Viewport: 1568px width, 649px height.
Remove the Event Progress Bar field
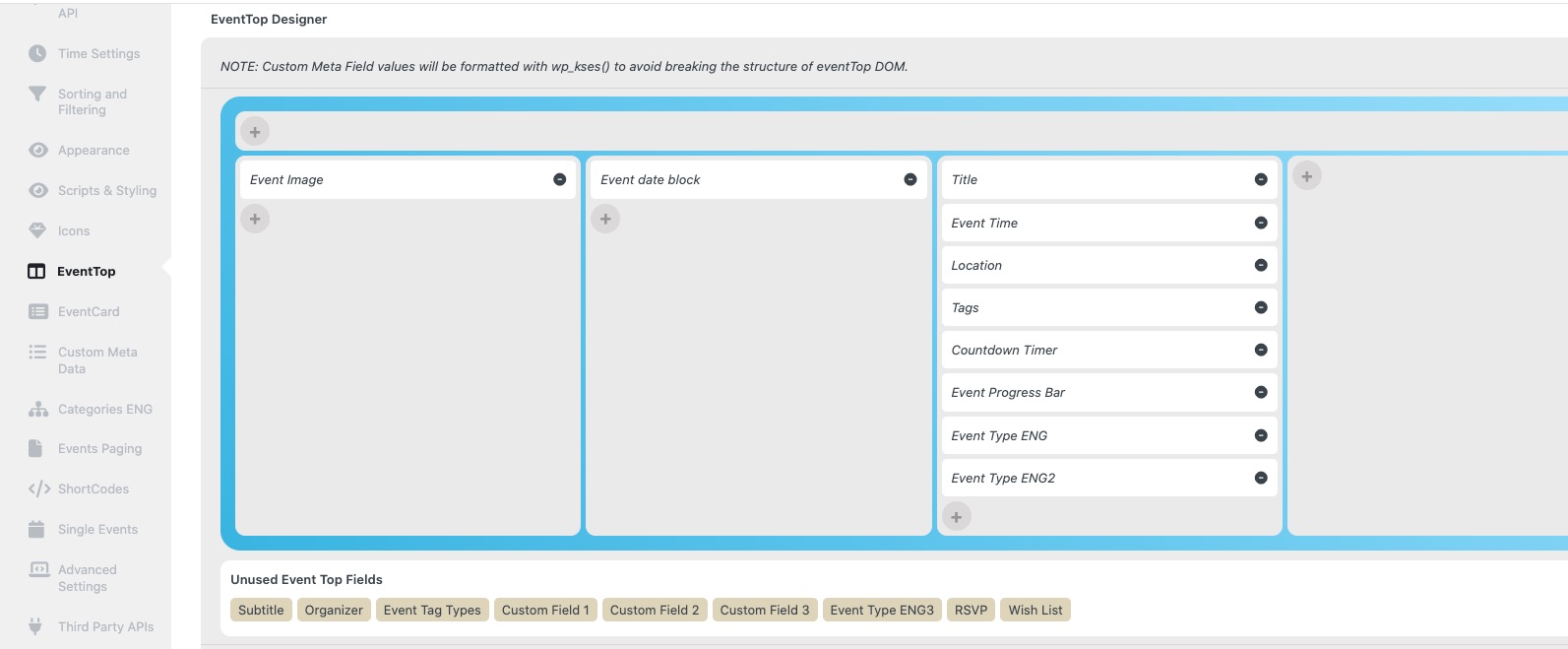(x=1261, y=392)
